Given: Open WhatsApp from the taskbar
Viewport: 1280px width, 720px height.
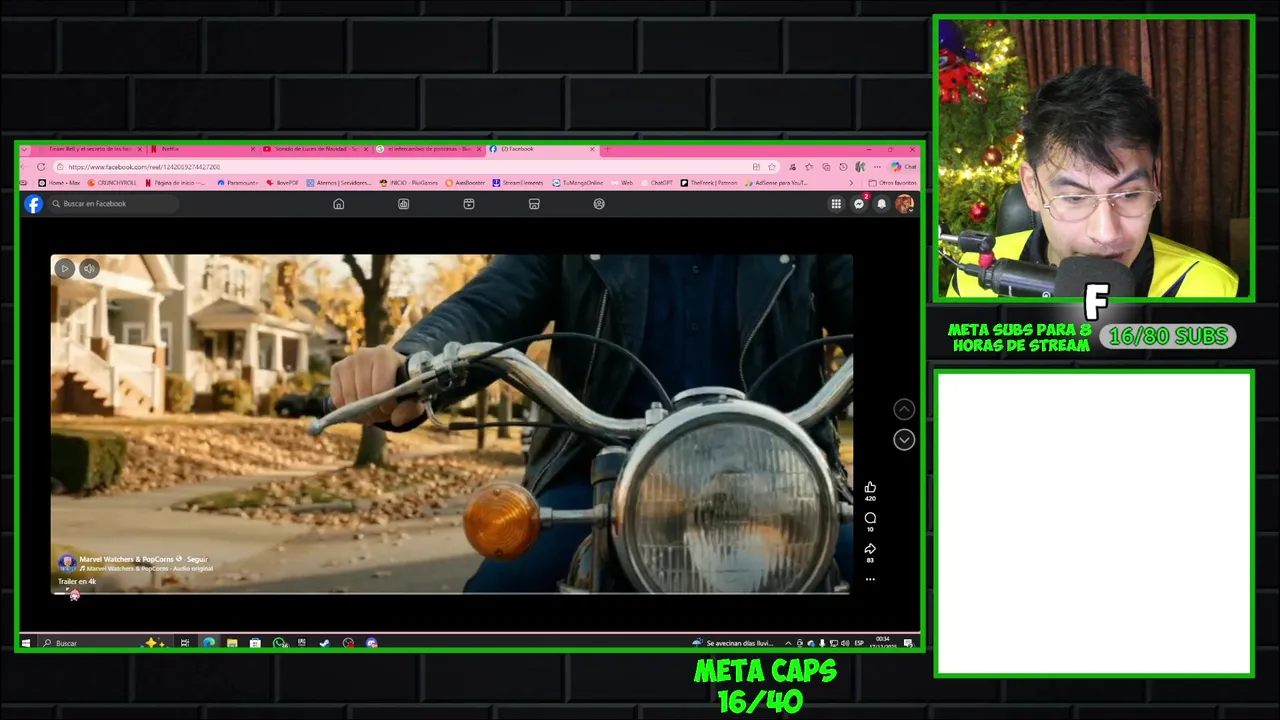Looking at the screenshot, I should [279, 643].
